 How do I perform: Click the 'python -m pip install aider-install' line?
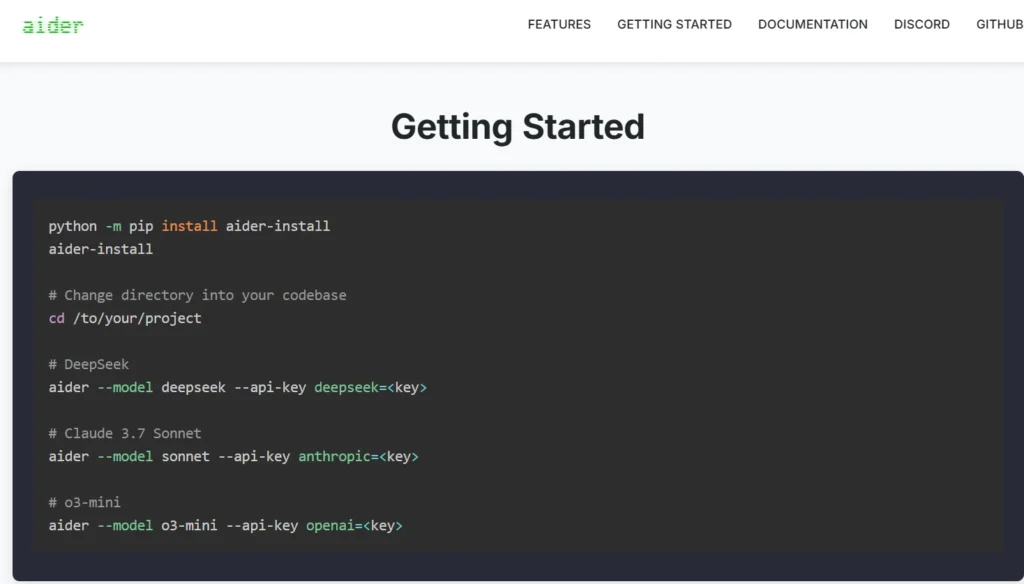click(189, 226)
